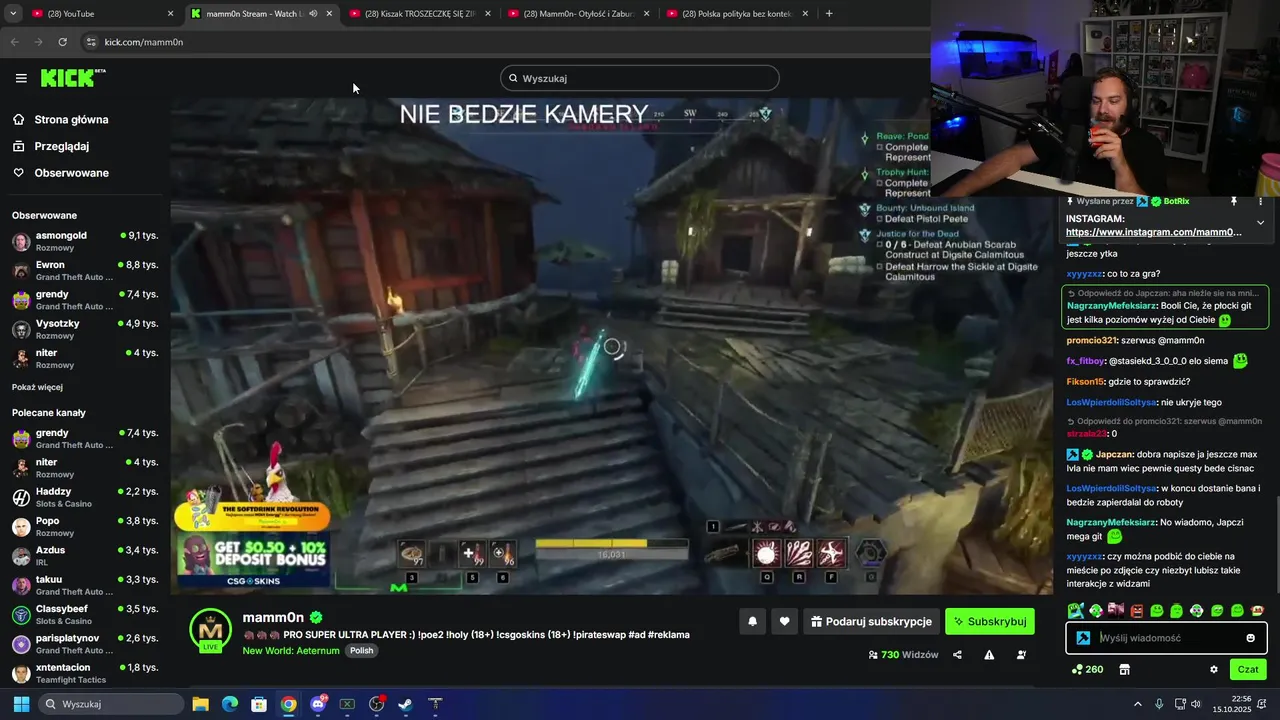
Task: Open OBS Studio from taskbar
Action: click(x=376, y=704)
